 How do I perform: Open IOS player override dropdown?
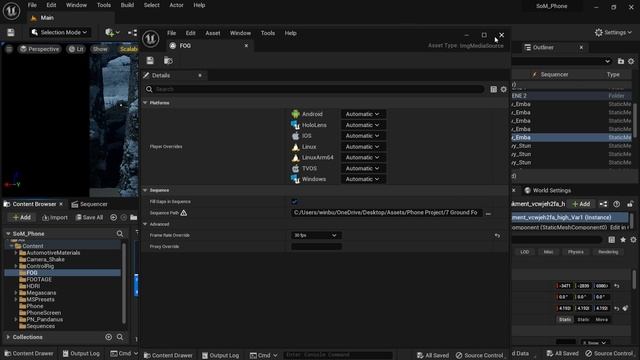click(x=362, y=136)
